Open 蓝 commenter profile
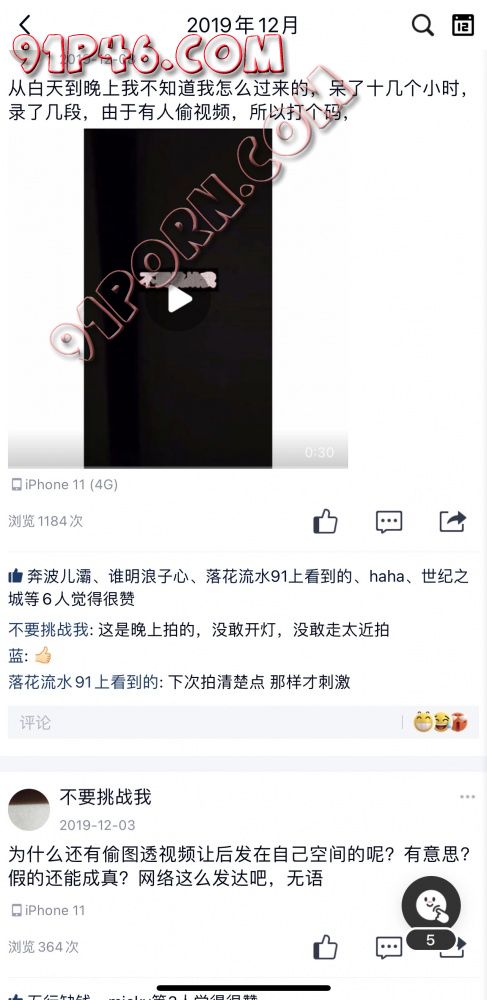The image size is (487, 1000). click(16, 656)
